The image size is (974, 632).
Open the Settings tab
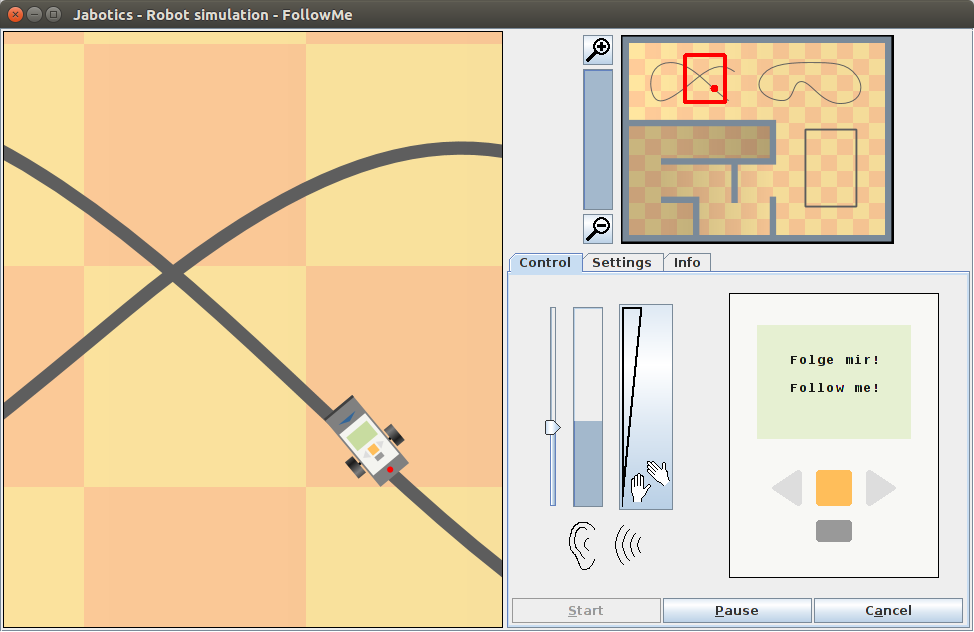tap(622, 262)
